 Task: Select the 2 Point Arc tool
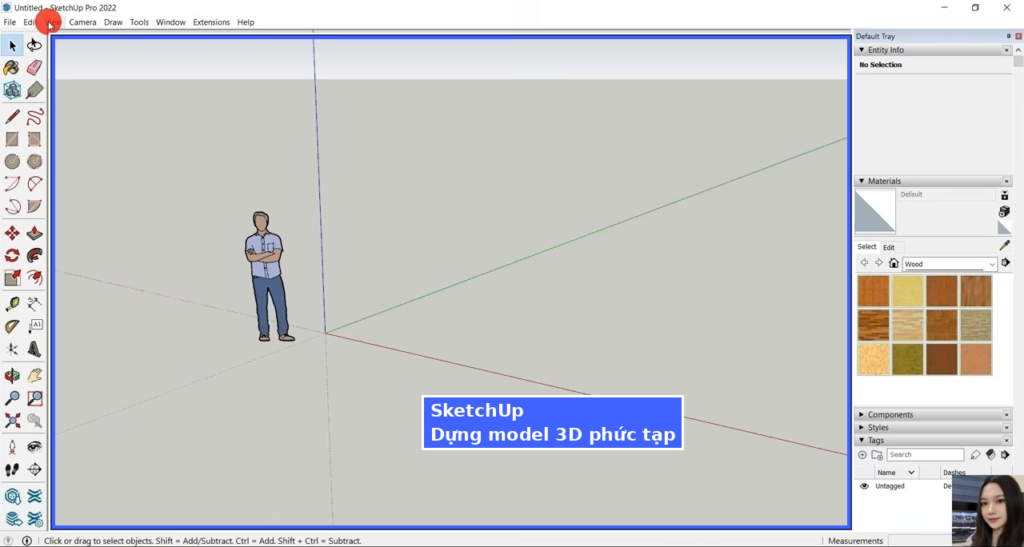coord(35,184)
